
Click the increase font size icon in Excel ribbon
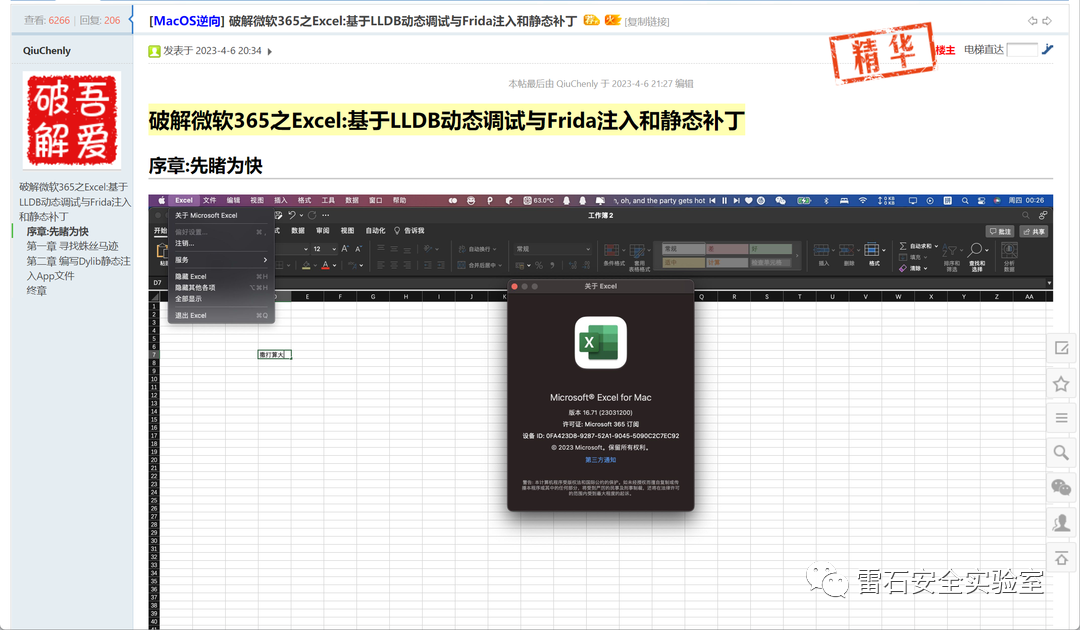pyautogui.click(x=344, y=249)
